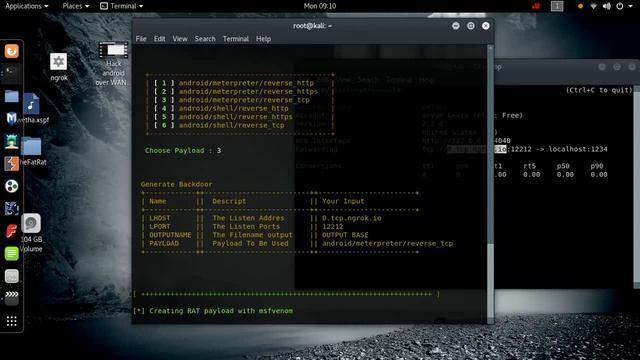The height and width of the screenshot is (360, 640).
Task: Open the network status icon in top bar
Action: (x=593, y=6)
